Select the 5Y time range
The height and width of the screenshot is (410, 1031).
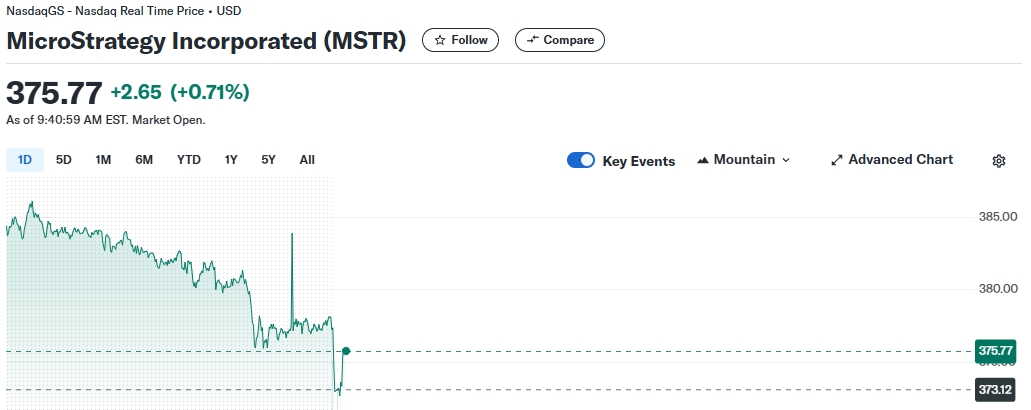pos(268,159)
